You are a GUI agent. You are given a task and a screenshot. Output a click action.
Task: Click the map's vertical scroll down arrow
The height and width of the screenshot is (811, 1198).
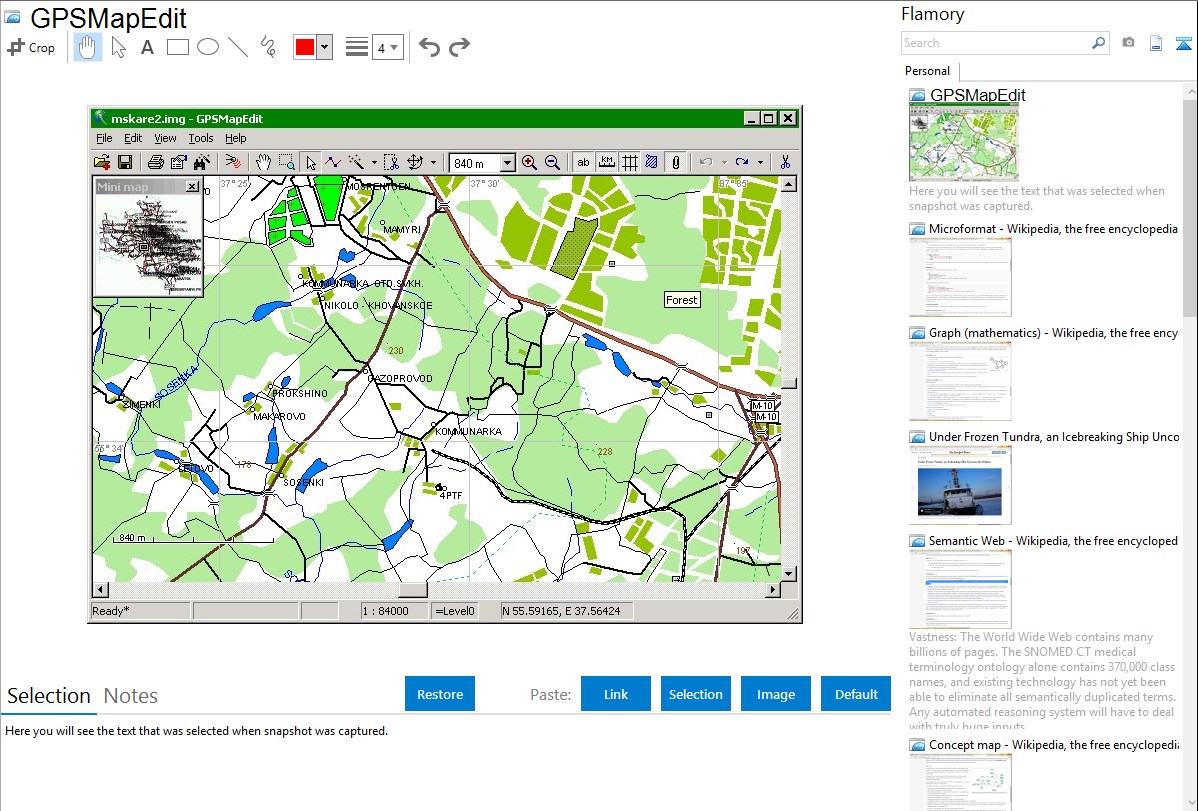pyautogui.click(x=788, y=573)
